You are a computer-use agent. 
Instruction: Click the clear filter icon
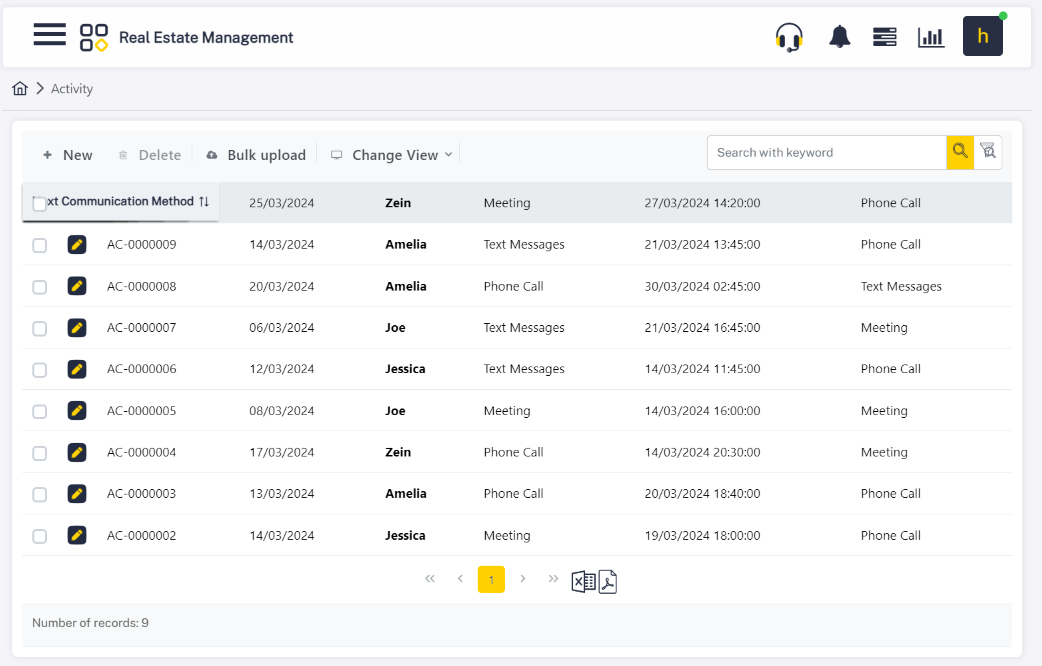pos(988,152)
